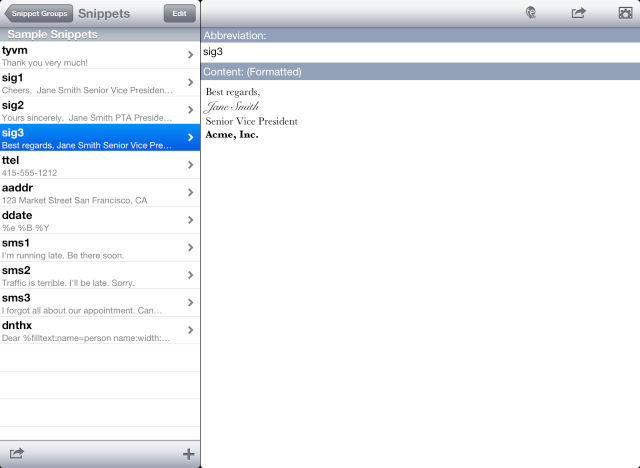Open ddate snippet via its chevron
Image resolution: width=640 pixels, height=468 pixels.
191,220
